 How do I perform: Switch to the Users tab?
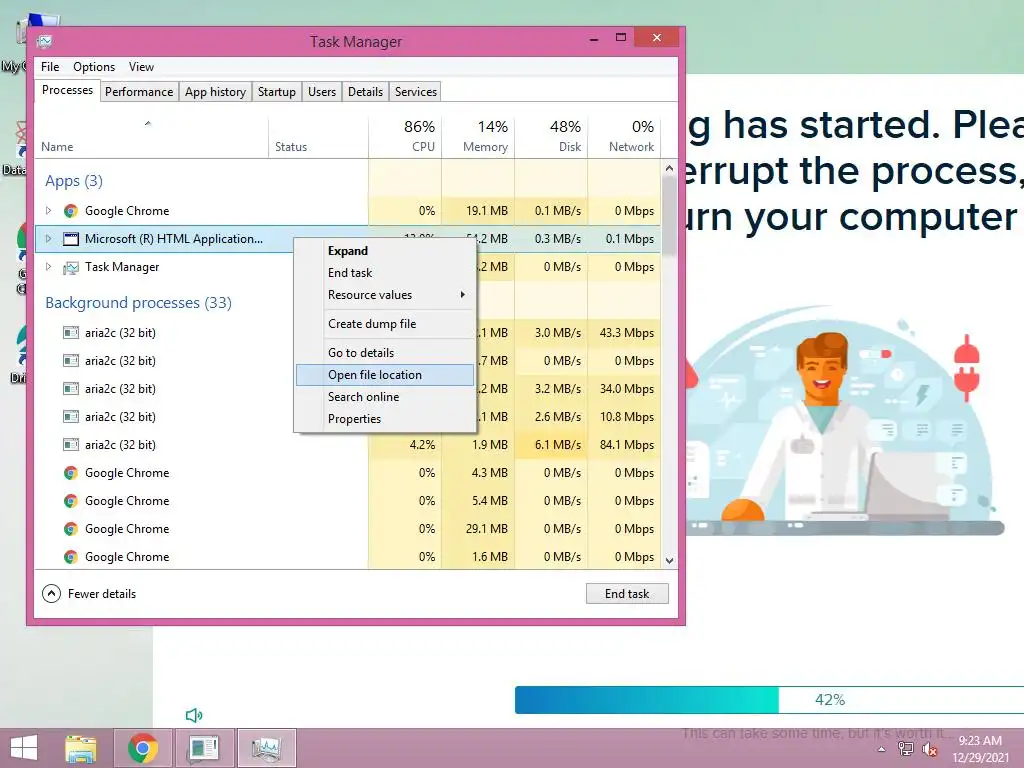point(322,92)
